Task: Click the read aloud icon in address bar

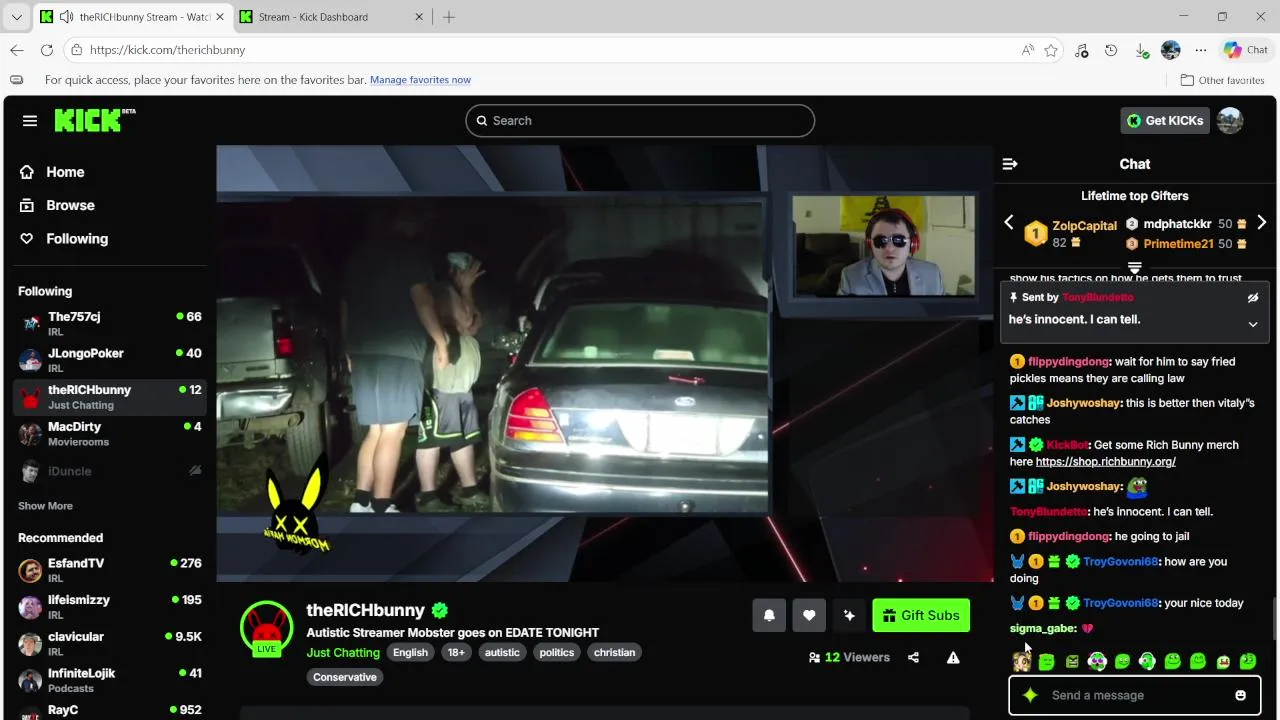Action: (1028, 50)
